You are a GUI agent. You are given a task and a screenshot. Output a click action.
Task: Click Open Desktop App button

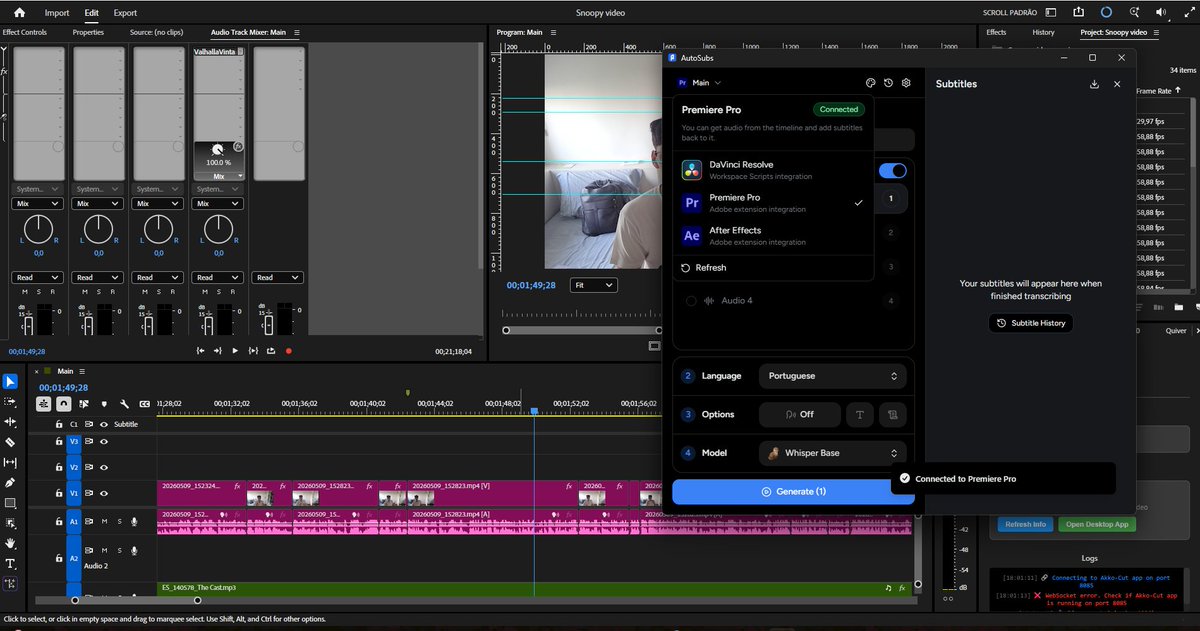click(x=1097, y=524)
